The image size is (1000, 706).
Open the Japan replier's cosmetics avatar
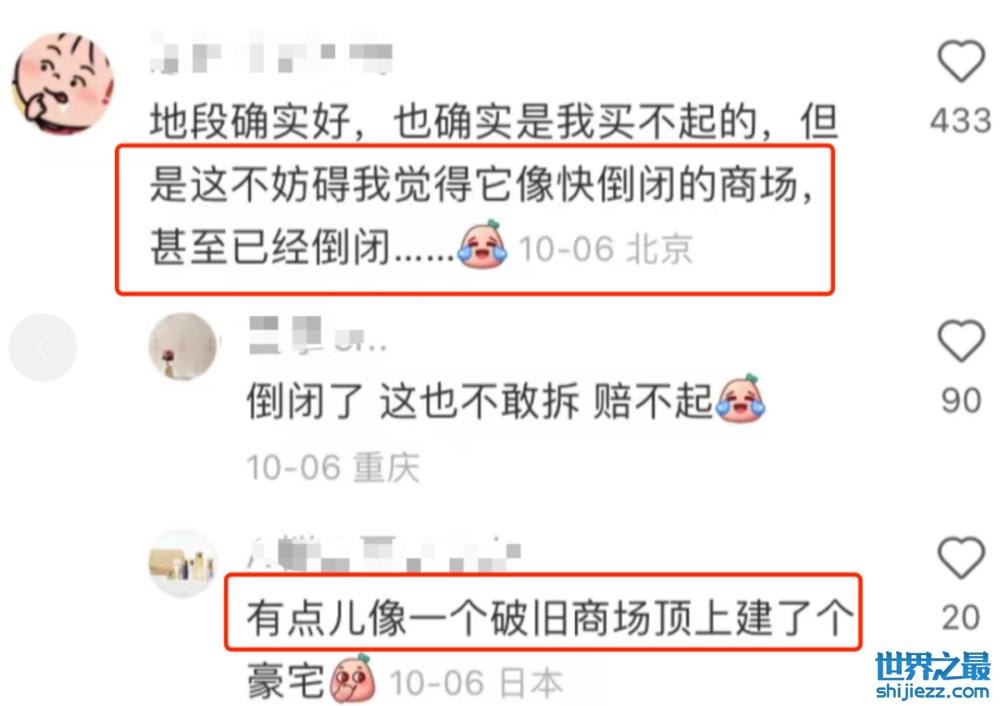(x=183, y=564)
